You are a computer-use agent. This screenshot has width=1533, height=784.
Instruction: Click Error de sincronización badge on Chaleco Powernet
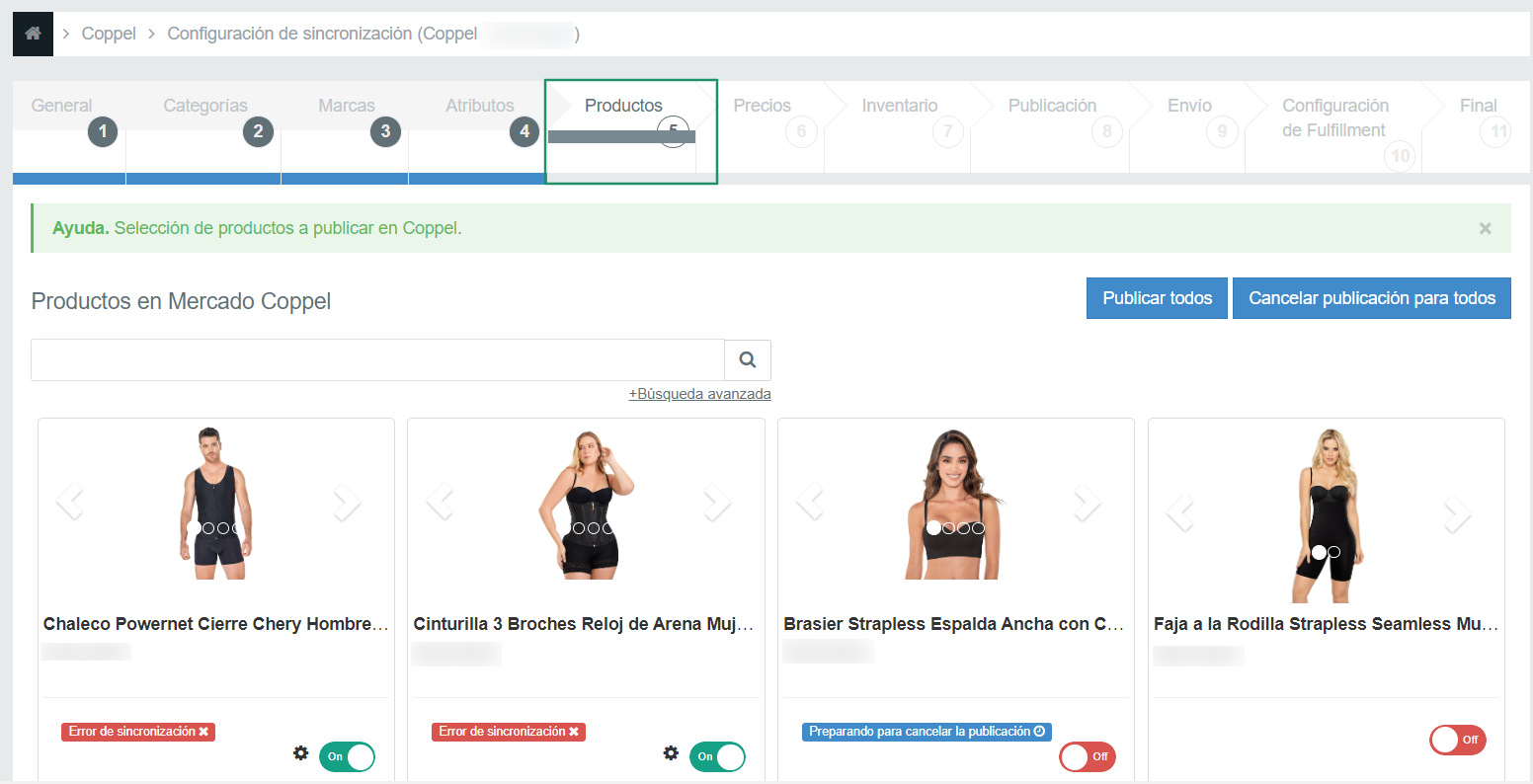[138, 732]
